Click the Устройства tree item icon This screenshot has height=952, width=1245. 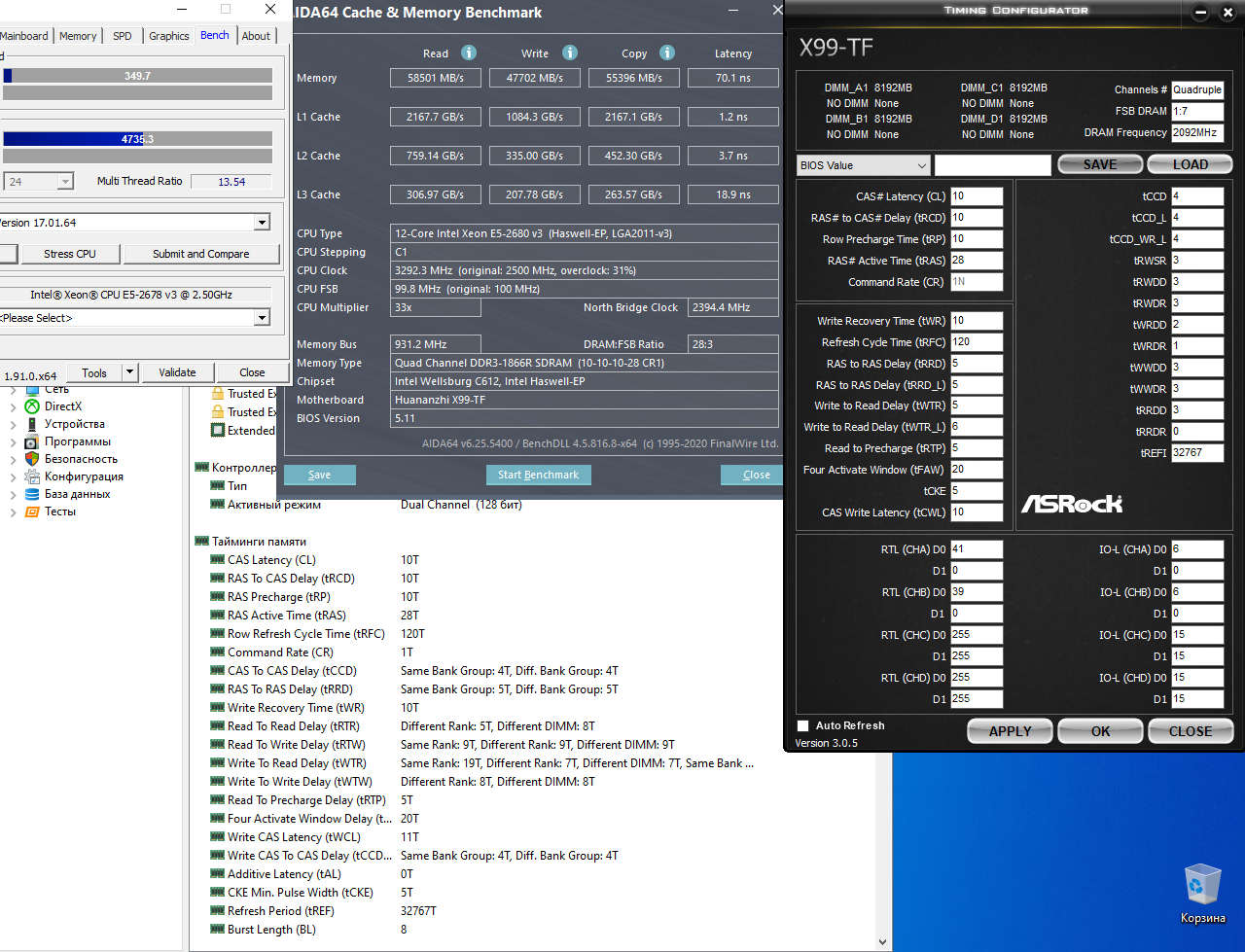[x=32, y=424]
